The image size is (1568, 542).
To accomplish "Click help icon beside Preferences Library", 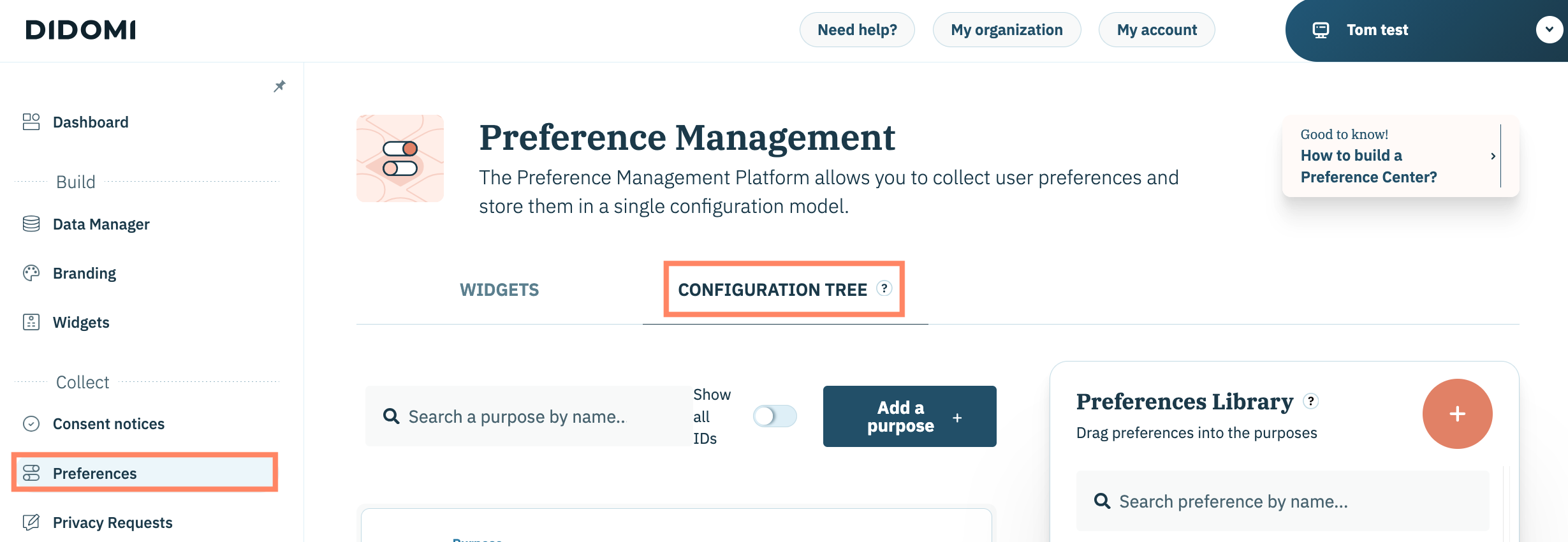I will [x=1310, y=401].
